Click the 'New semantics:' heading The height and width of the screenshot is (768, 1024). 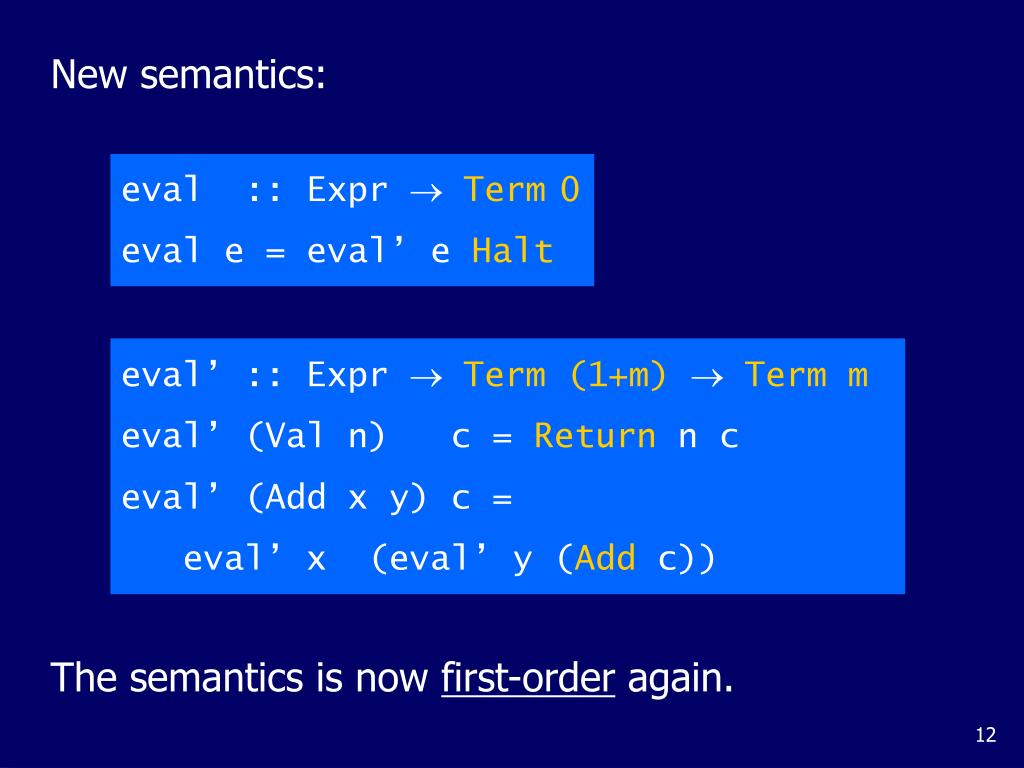(x=188, y=74)
